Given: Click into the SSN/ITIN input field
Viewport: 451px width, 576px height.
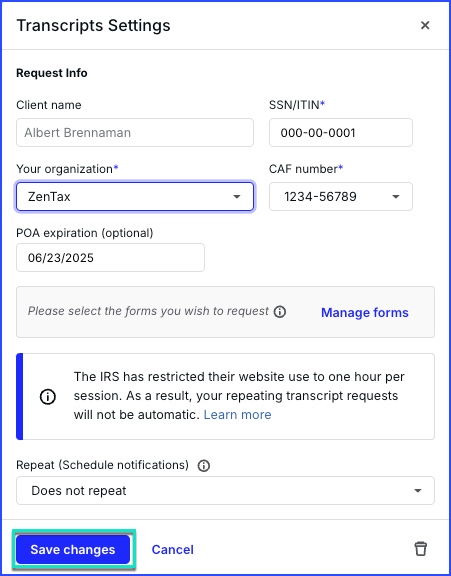Looking at the screenshot, I should [x=341, y=132].
